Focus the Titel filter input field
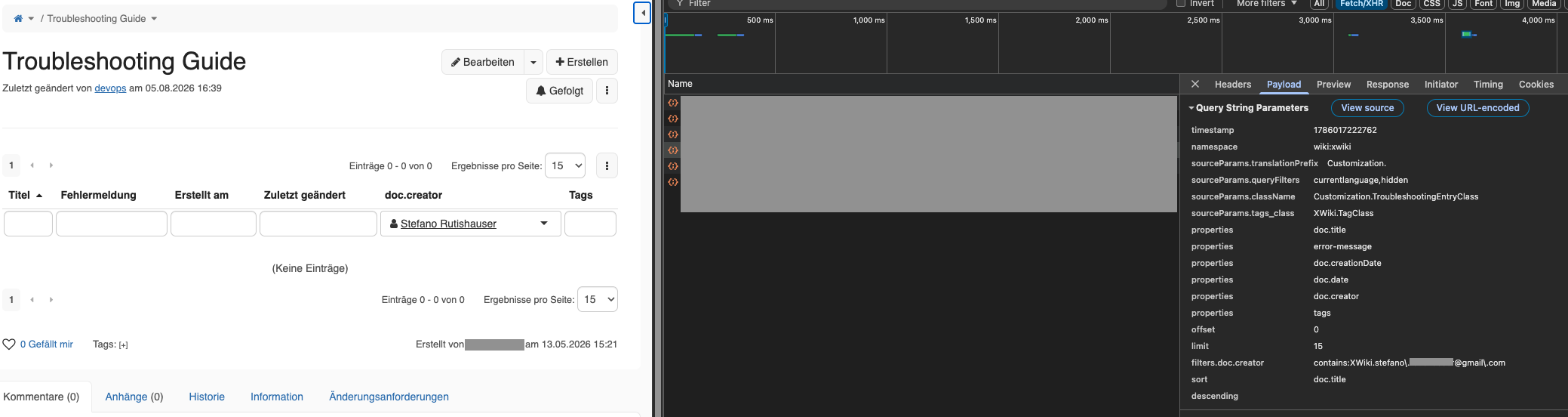This screenshot has height=417, width=1568. click(x=29, y=224)
